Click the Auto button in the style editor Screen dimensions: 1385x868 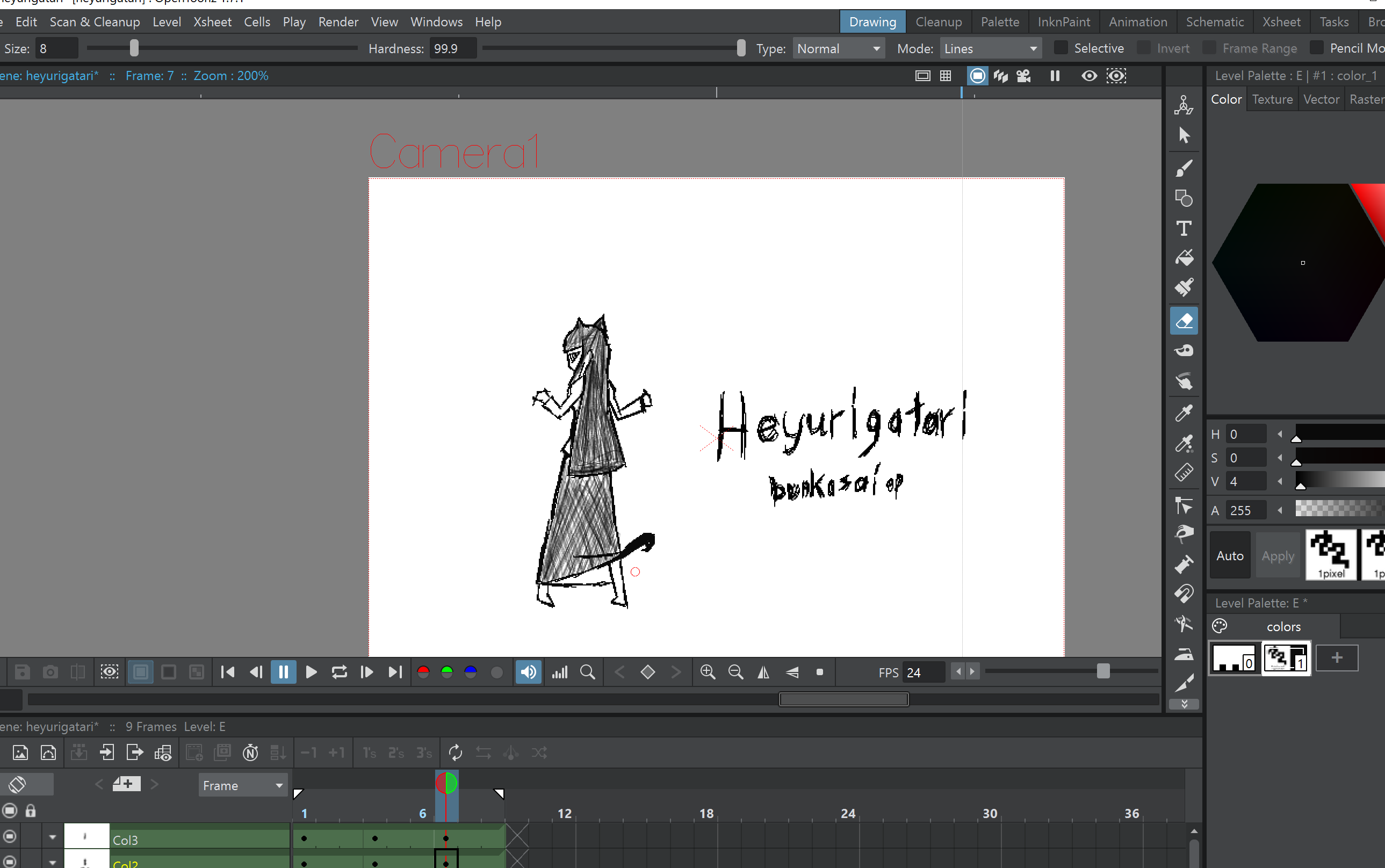click(1230, 555)
